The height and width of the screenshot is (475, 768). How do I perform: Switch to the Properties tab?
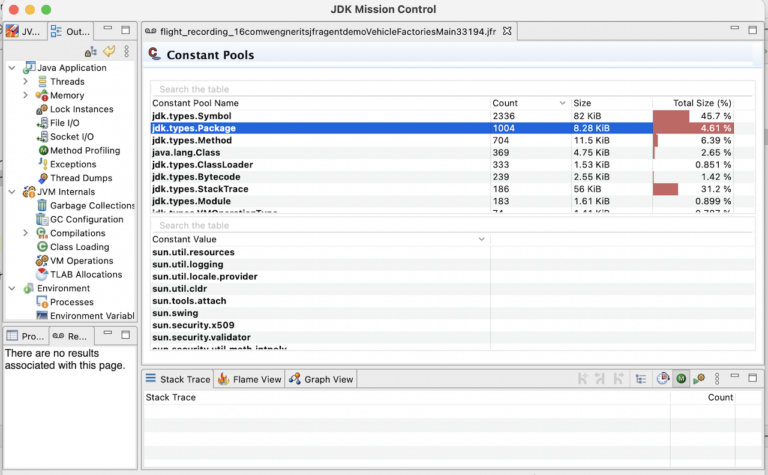coord(25,336)
